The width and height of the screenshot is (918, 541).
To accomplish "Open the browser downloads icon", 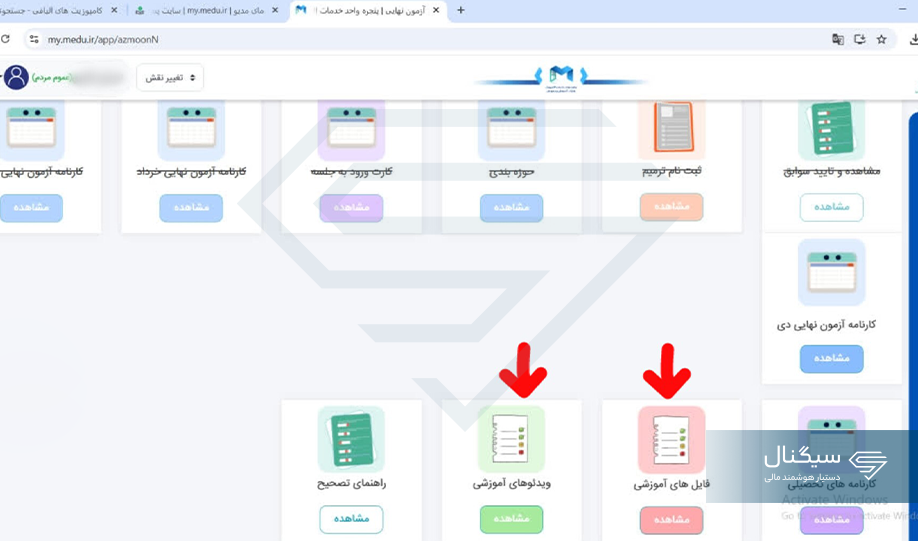I will click(x=913, y=39).
